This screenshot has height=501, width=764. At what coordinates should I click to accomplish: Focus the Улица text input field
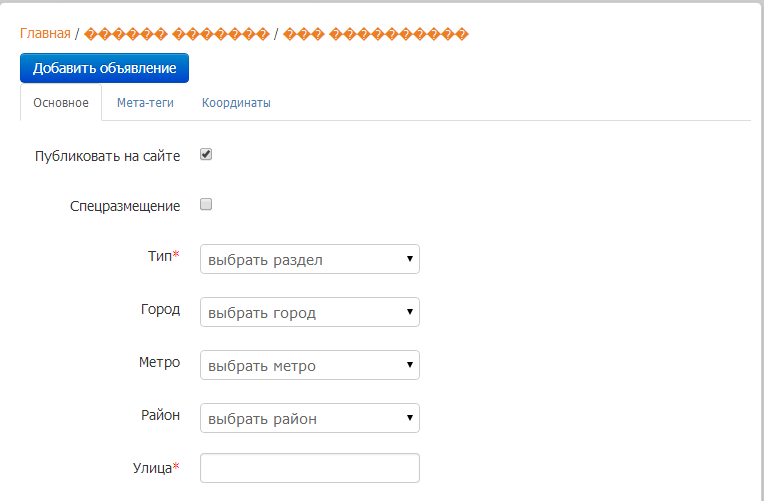310,468
